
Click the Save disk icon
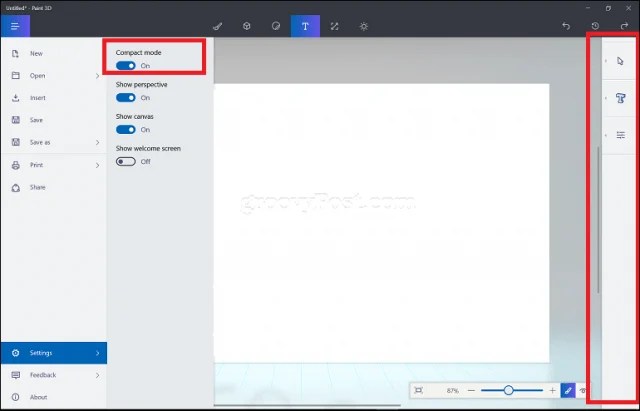[16, 120]
